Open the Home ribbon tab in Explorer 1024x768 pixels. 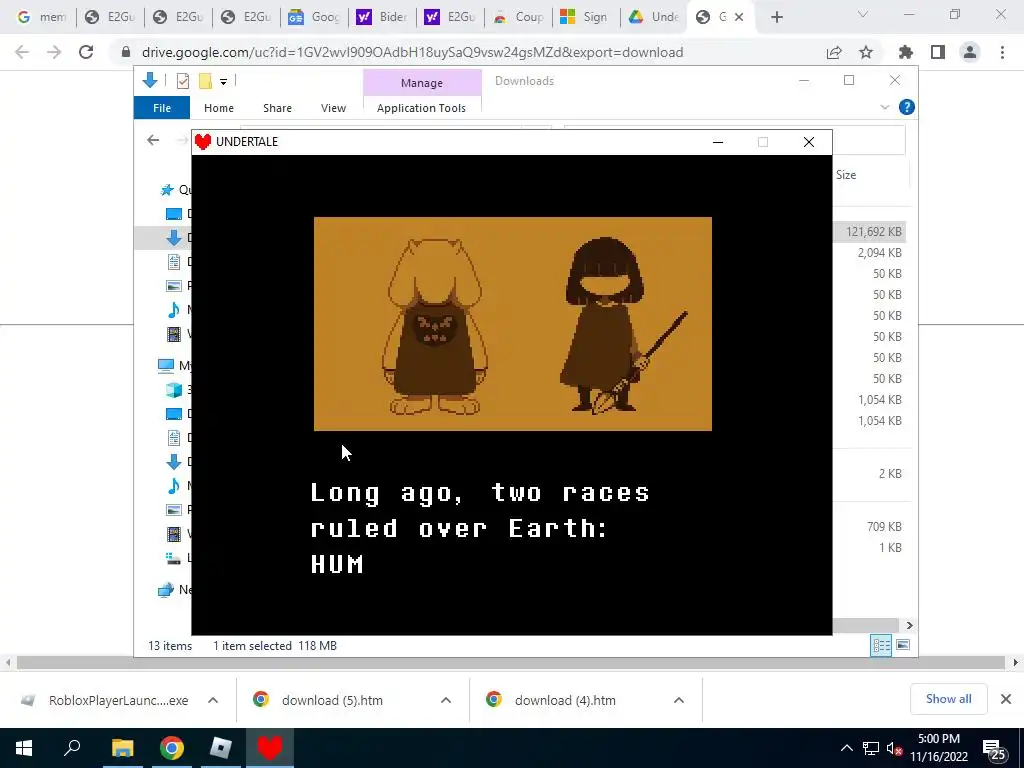pos(219,108)
